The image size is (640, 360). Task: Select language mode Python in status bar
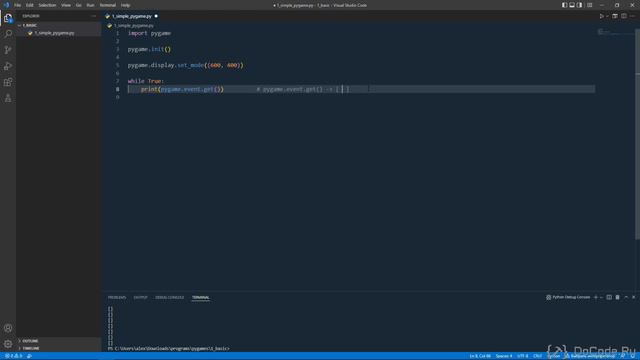tap(553, 356)
